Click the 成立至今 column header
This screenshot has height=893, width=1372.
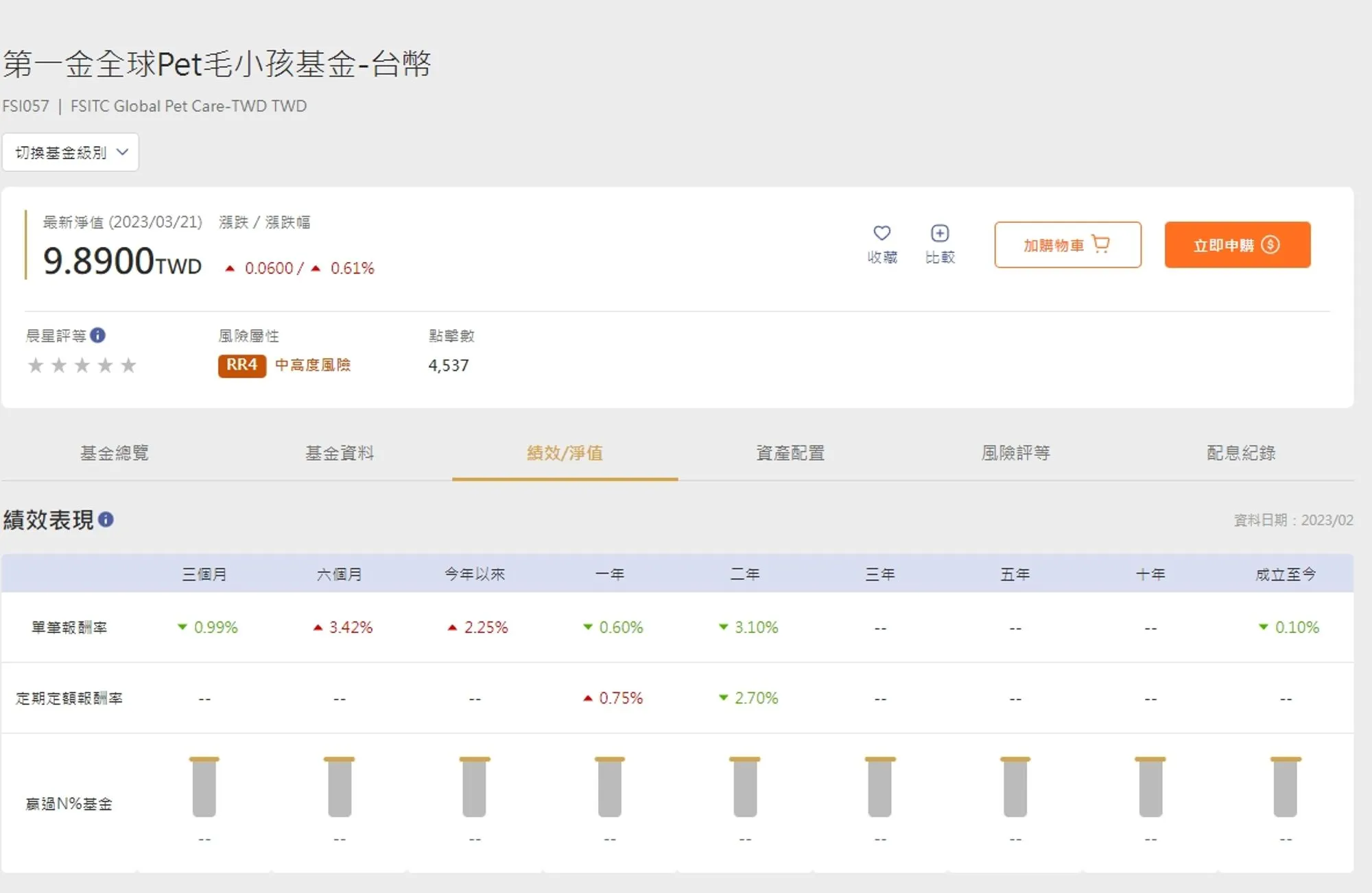1286,574
